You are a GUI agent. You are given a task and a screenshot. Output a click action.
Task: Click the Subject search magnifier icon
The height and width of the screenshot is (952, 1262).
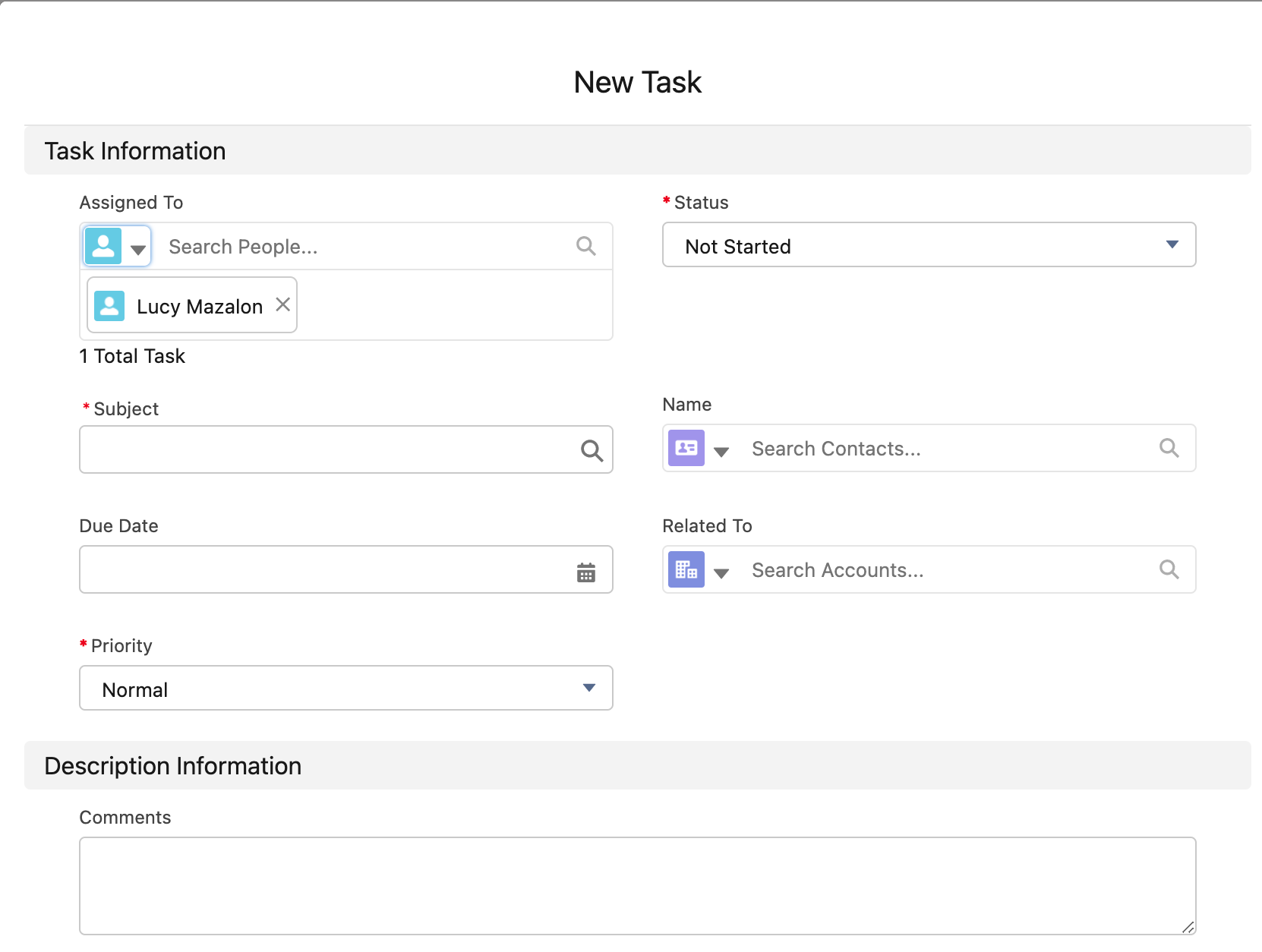coord(592,451)
